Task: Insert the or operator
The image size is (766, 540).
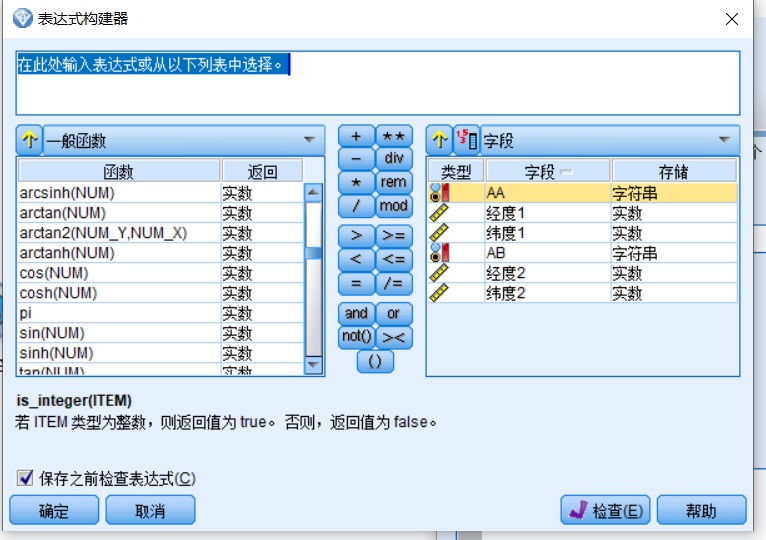Action: click(x=394, y=313)
